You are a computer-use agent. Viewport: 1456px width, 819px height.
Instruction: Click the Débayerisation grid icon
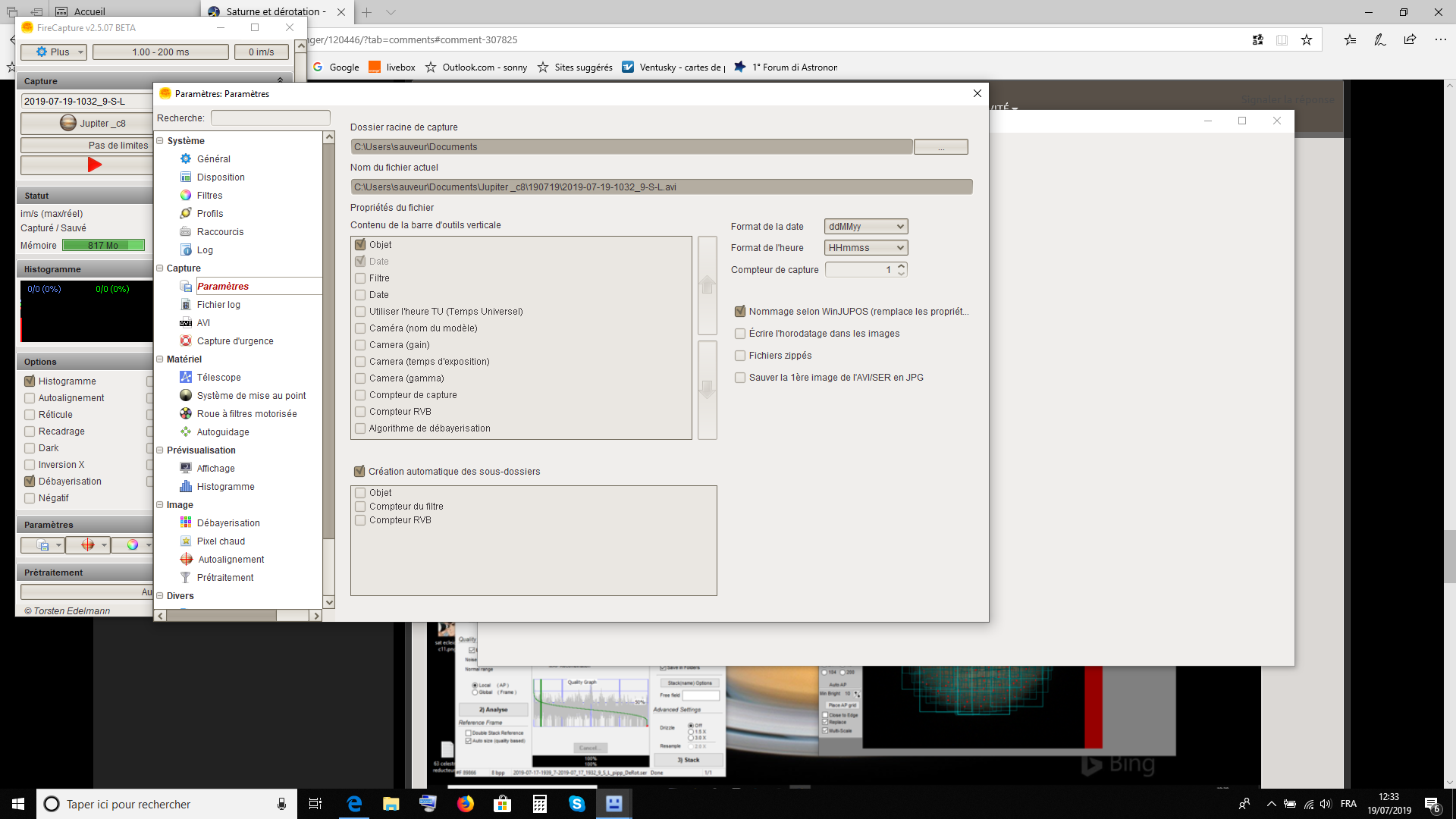[x=186, y=522]
